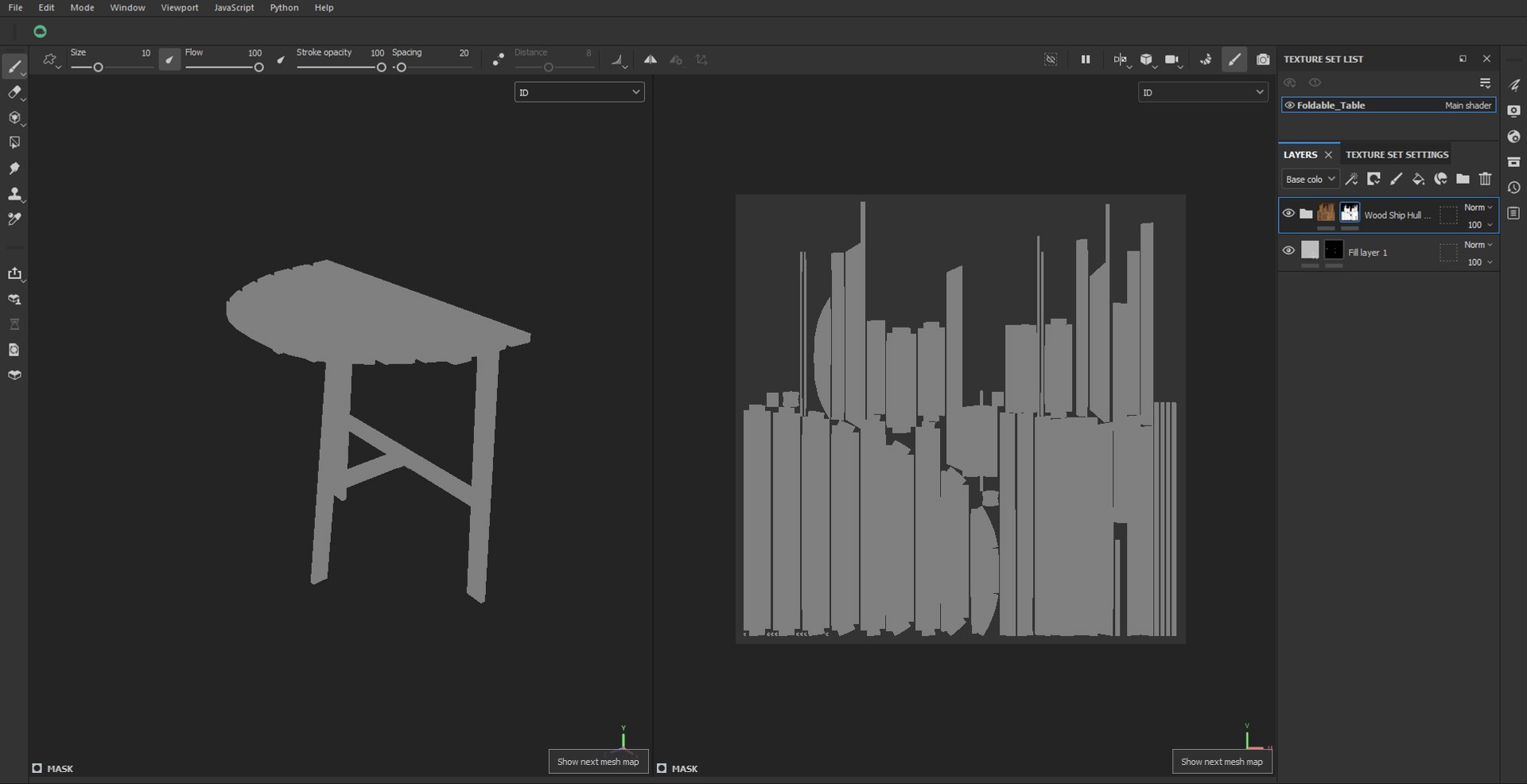This screenshot has height=784, width=1527.
Task: Toggle flow pen pressure button
Action: click(281, 60)
